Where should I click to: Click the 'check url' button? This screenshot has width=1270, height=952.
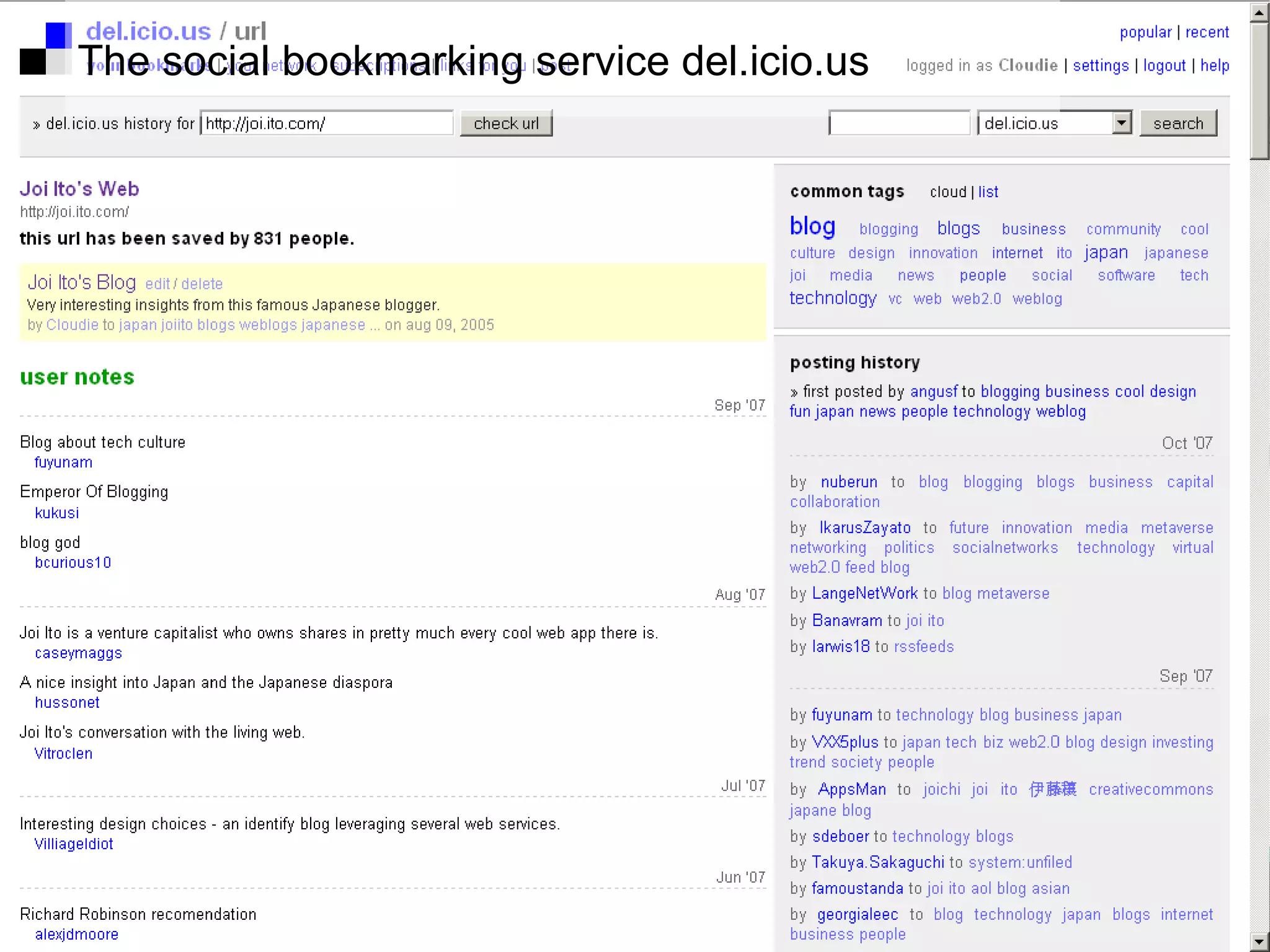(506, 123)
